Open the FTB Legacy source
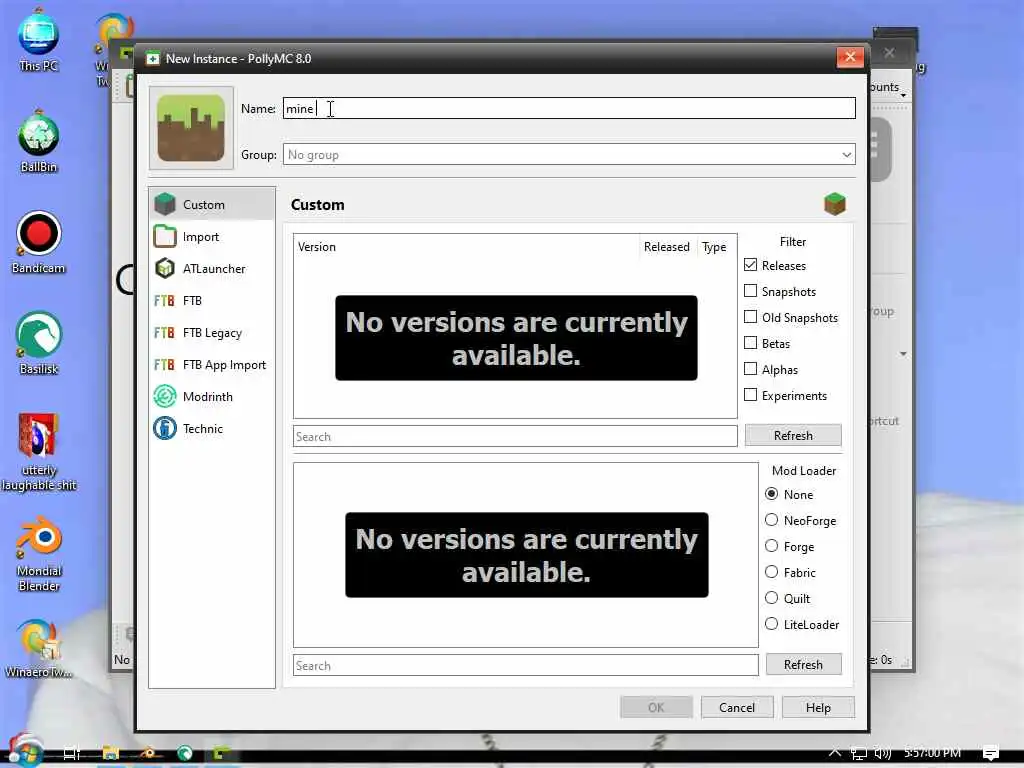Image resolution: width=1024 pixels, height=768 pixels. pos(212,332)
